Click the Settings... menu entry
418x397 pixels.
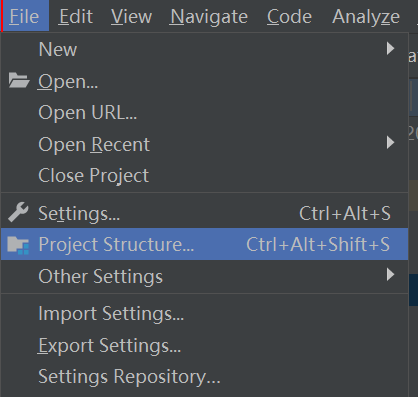205,213
